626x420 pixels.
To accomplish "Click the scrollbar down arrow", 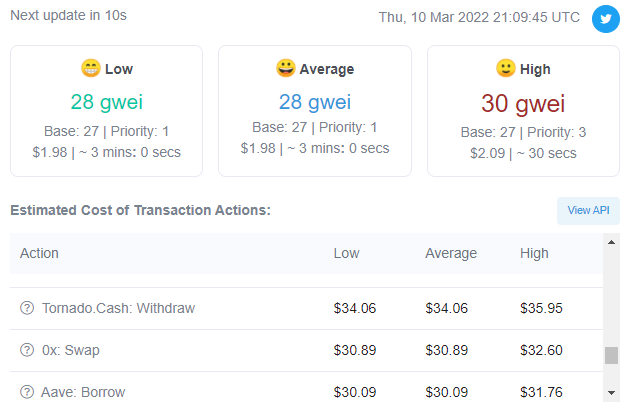I will [x=611, y=392].
